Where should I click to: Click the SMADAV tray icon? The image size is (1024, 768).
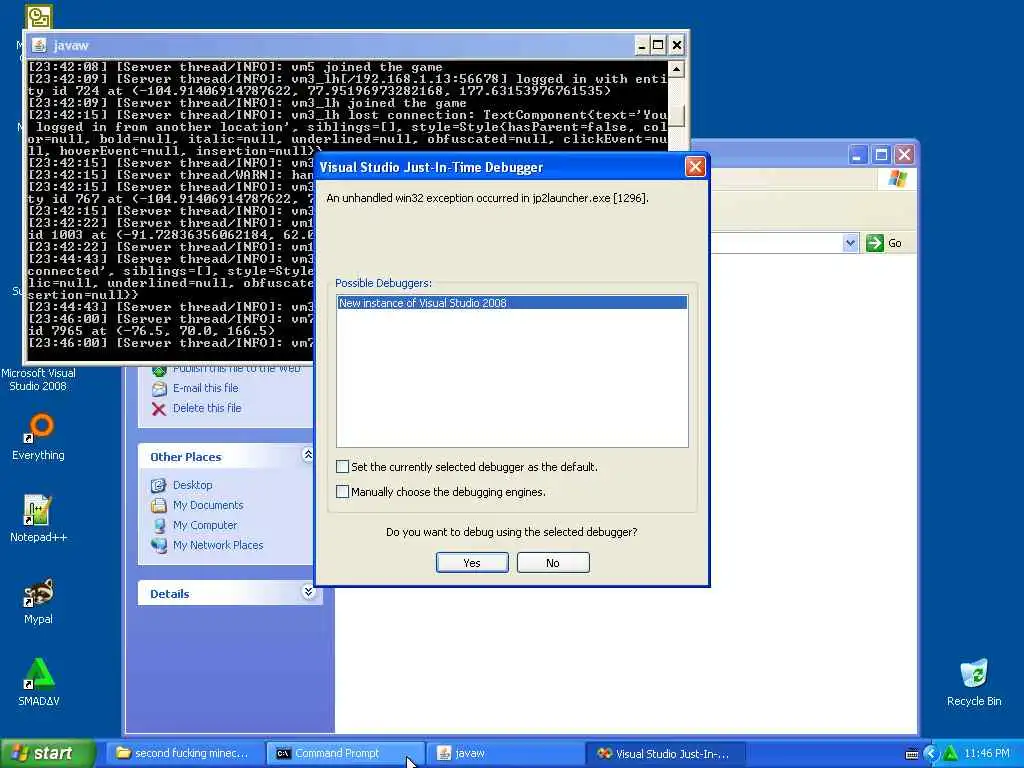[950, 754]
